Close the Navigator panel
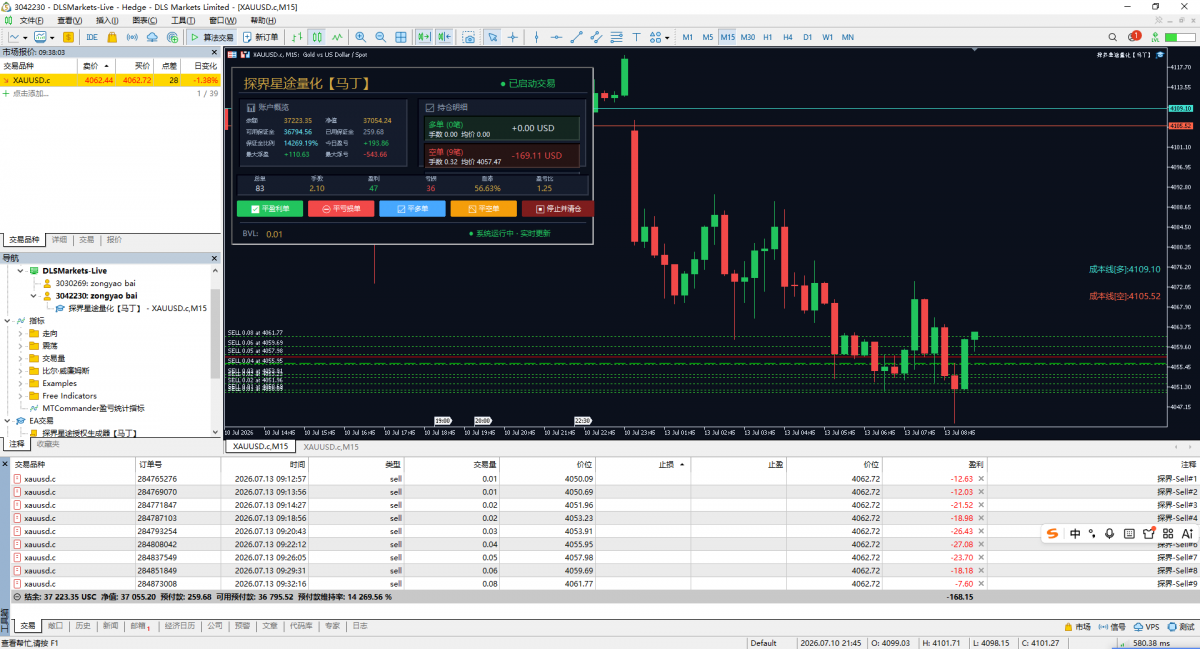1200x649 pixels. tap(213, 258)
